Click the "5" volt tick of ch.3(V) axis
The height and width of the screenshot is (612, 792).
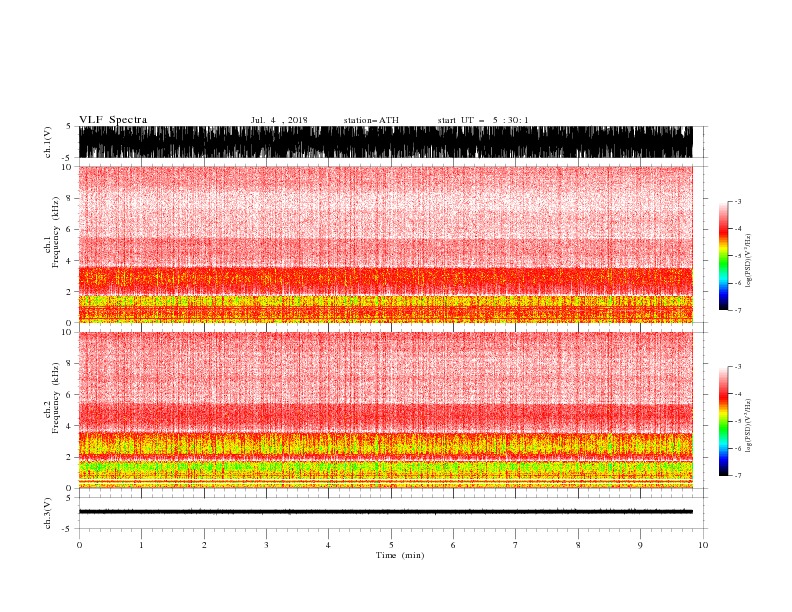coord(69,497)
